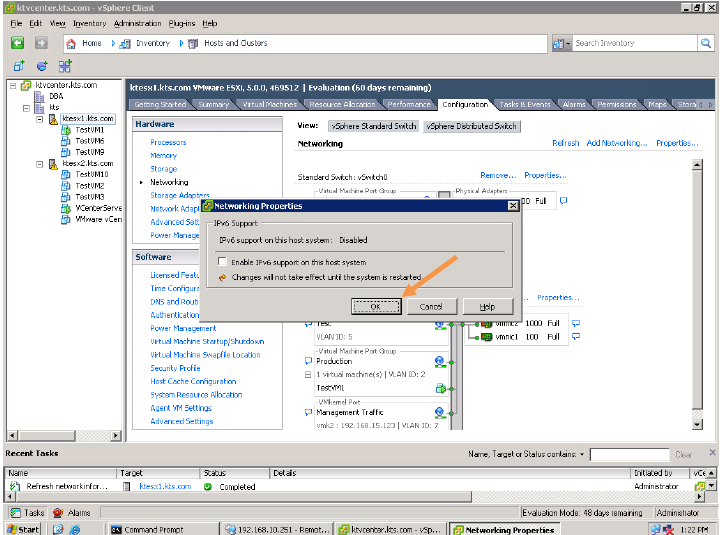
Task: Click speech bubble icon beside Management Traffic
Action: 308,412
